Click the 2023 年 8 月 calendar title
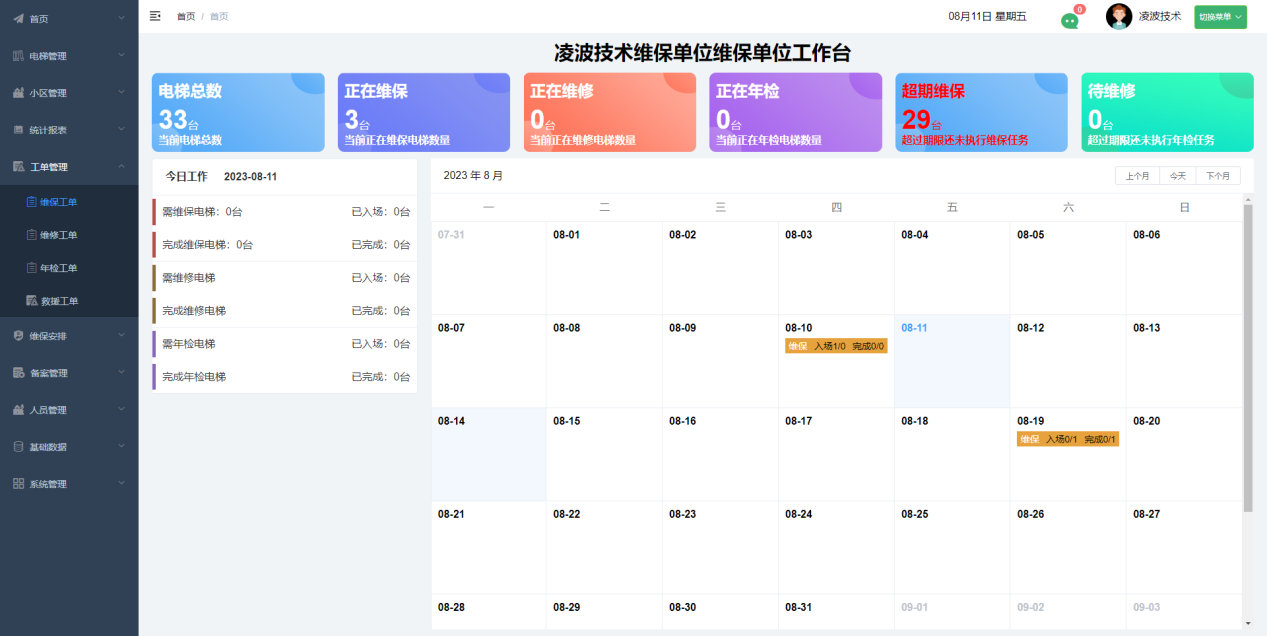1267x636 pixels. click(x=473, y=176)
